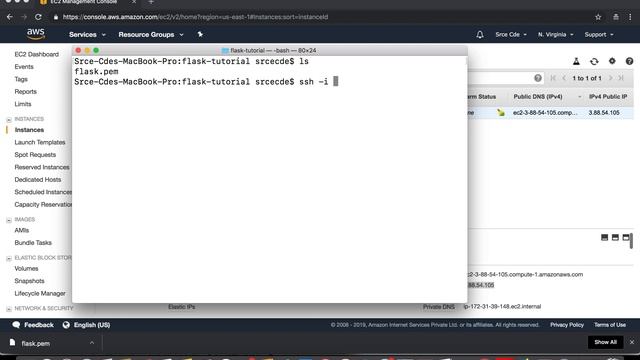Image resolution: width=640 pixels, height=360 pixels.
Task: Open a new browser tab
Action: point(151,2)
